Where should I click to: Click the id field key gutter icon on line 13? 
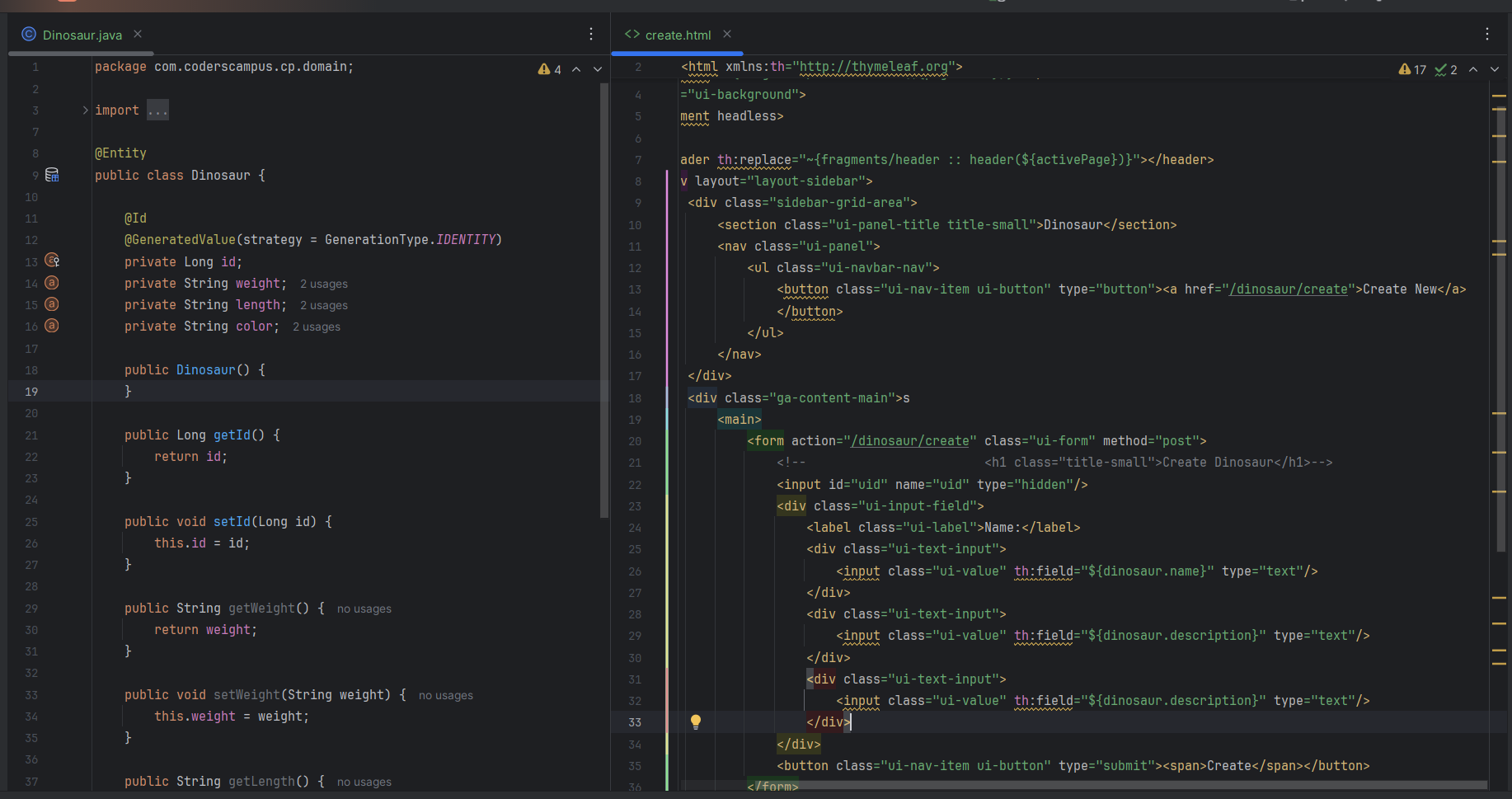coord(51,261)
